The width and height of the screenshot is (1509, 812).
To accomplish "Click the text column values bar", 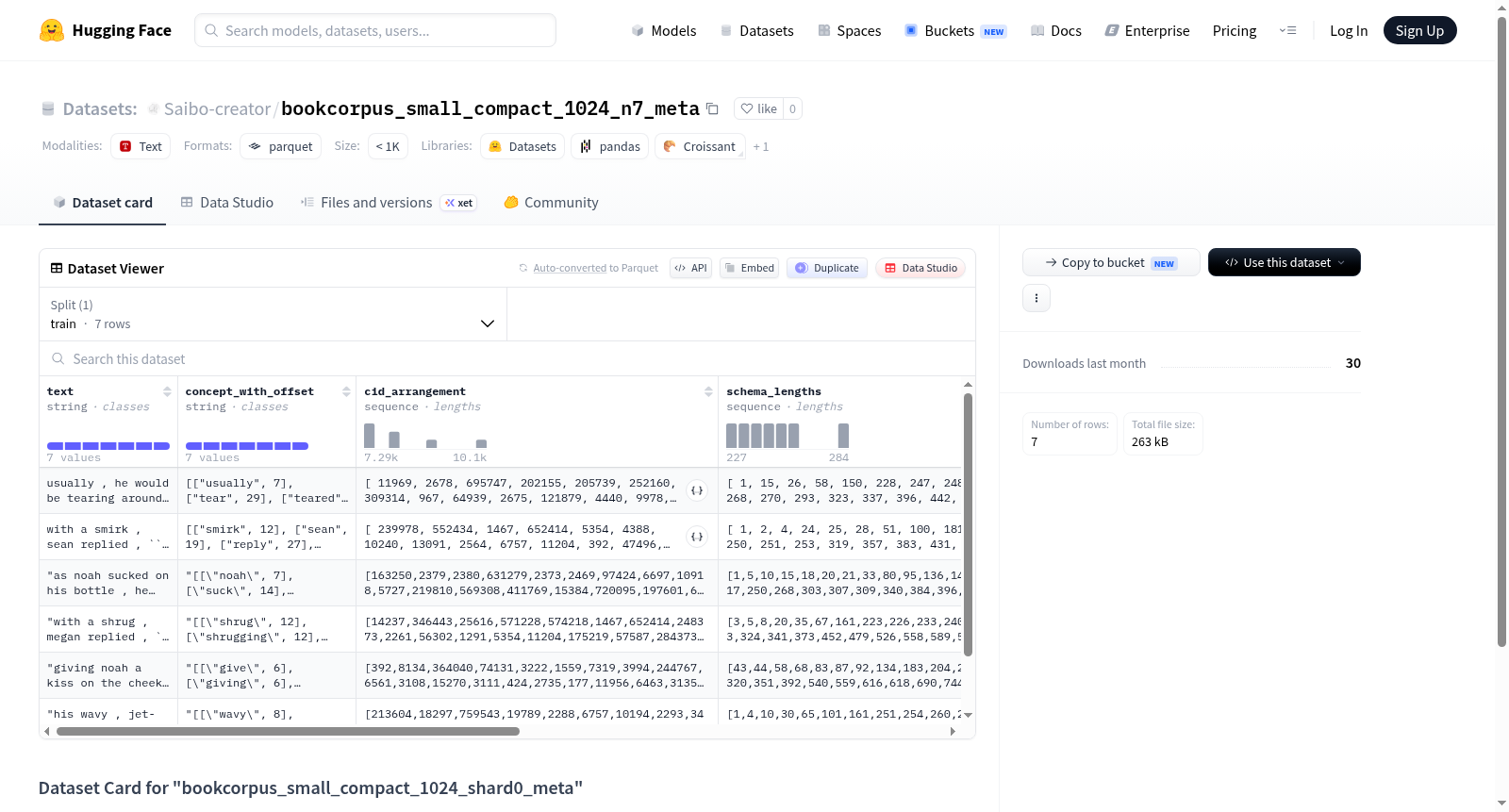I will (108, 445).
